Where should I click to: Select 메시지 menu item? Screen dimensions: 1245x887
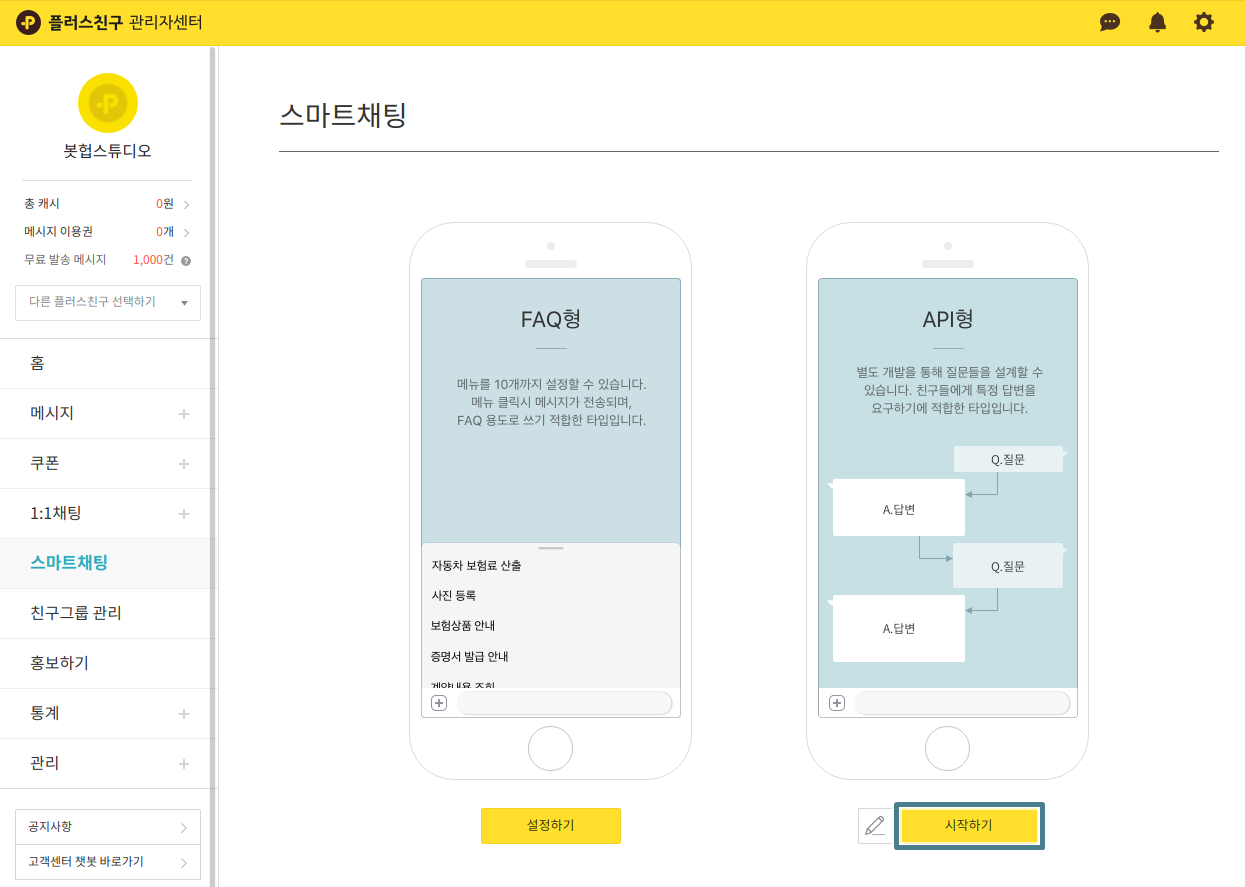point(105,413)
